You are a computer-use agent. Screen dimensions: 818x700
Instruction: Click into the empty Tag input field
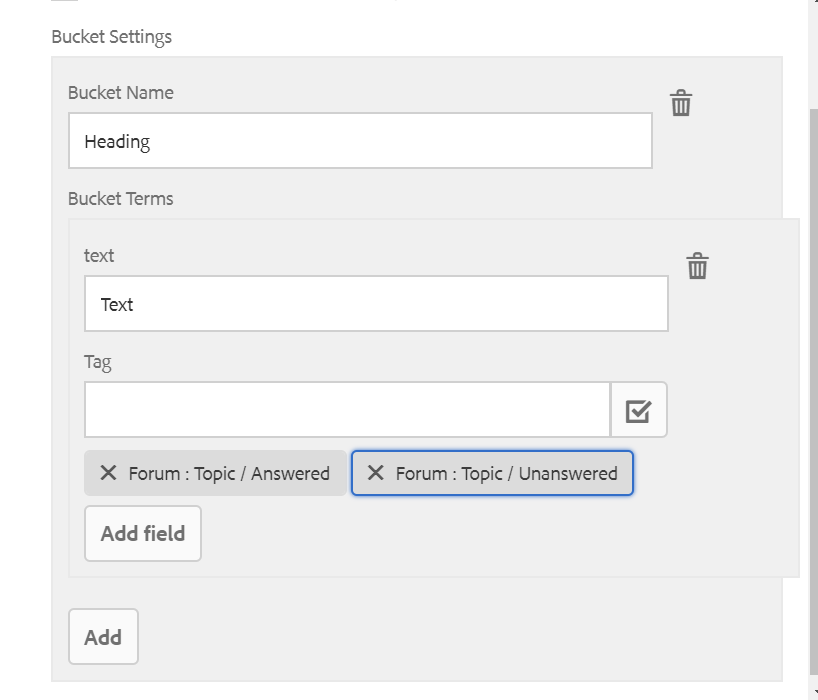[347, 410]
